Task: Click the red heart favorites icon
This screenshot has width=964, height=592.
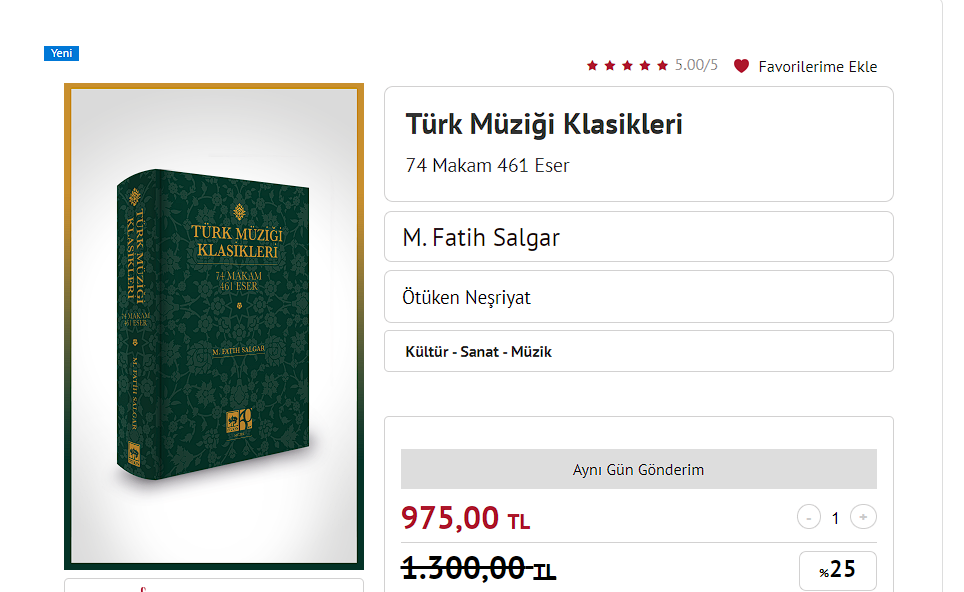Action: coord(741,66)
